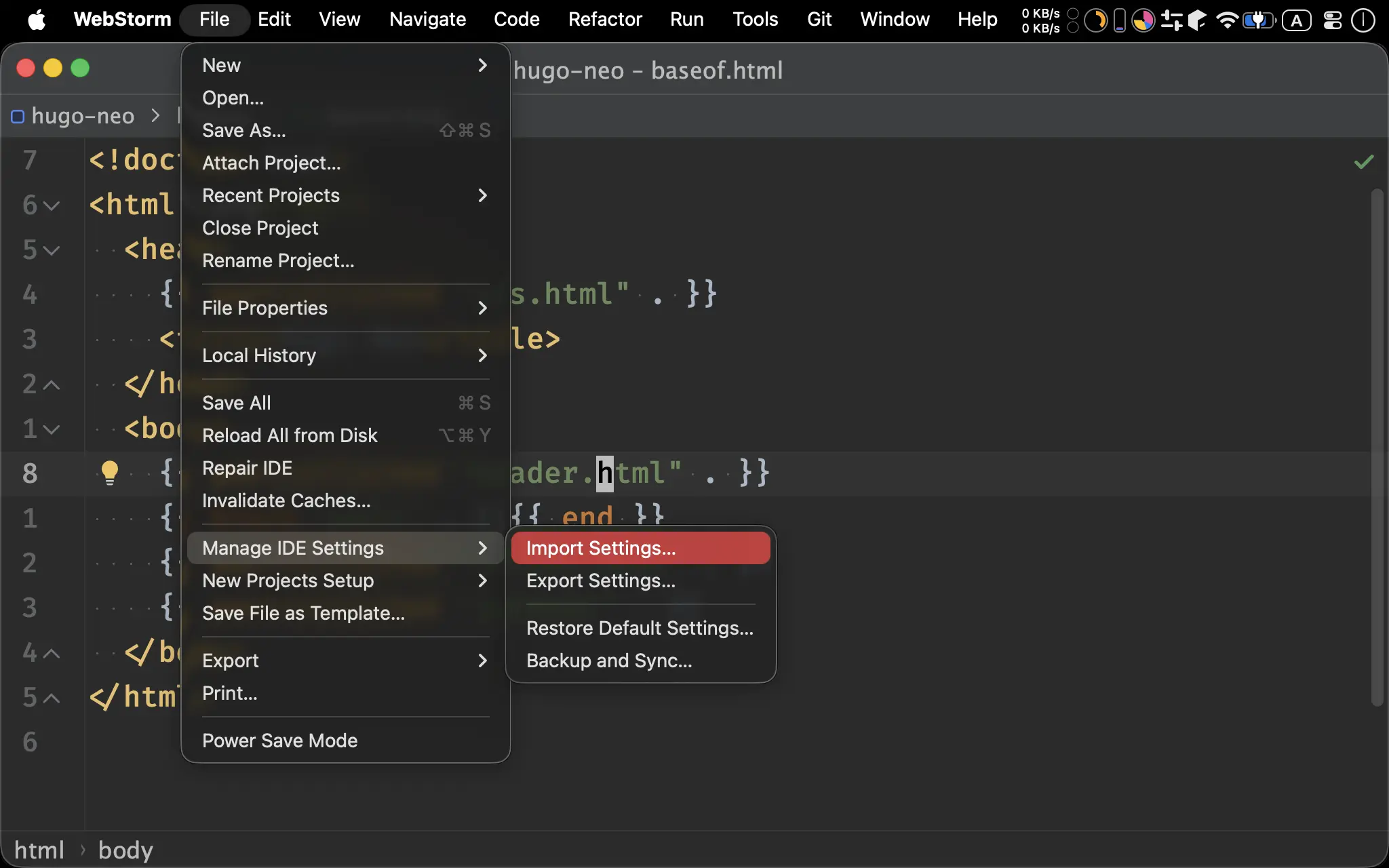1389x868 pixels.
Task: Click the hugo-neo project icon
Action: click(x=18, y=117)
